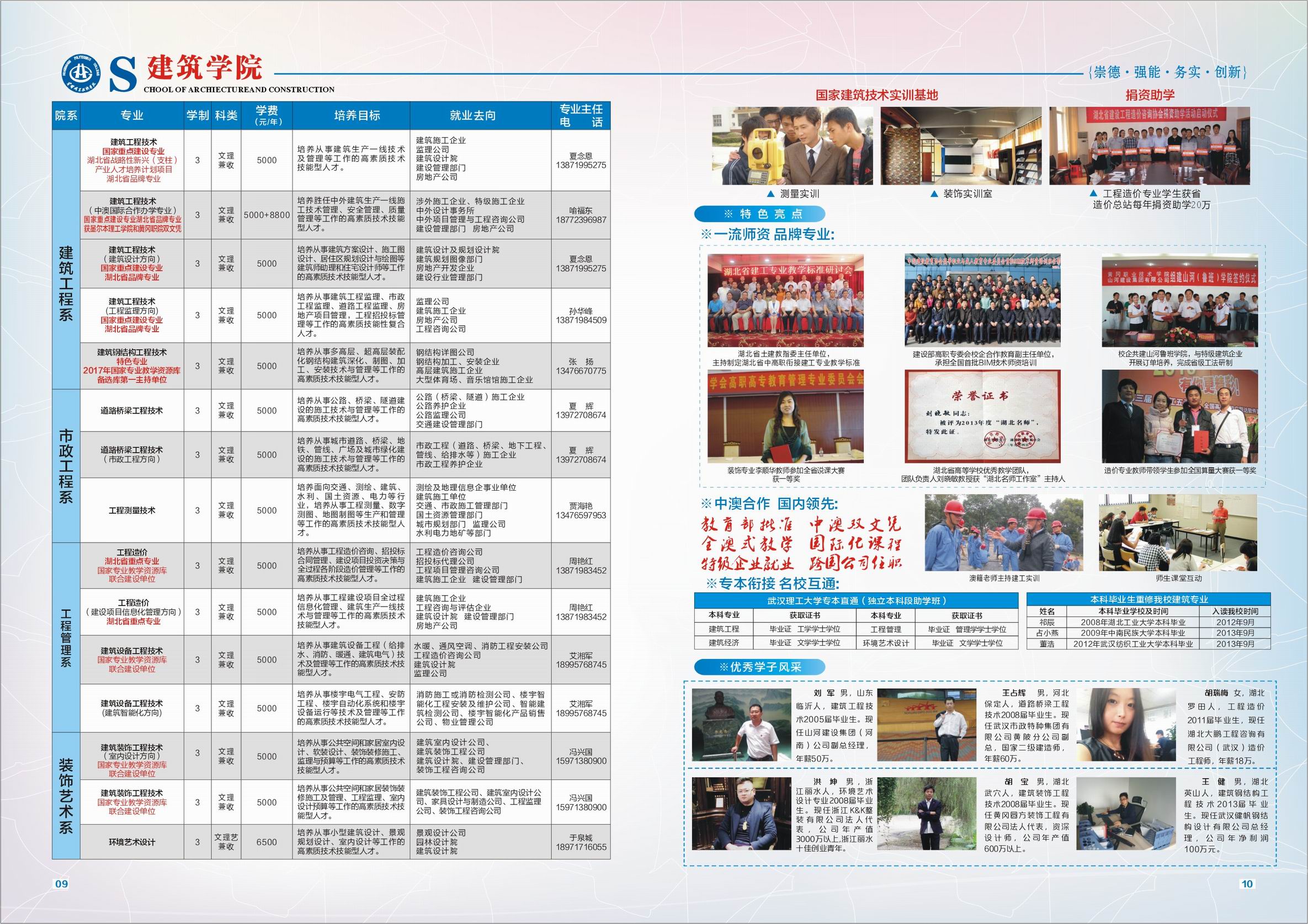This screenshot has height=924, width=1308.
Task: Click 武汉理工大学专本直通 table header
Action: click(856, 601)
